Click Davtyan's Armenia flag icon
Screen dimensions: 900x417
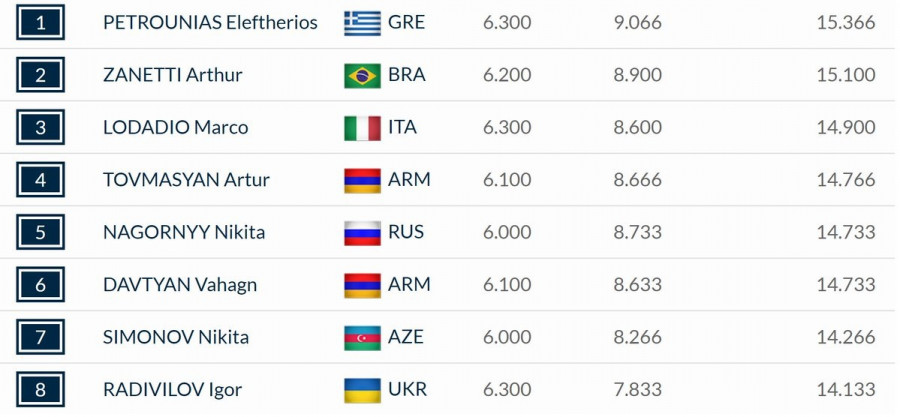pyautogui.click(x=362, y=285)
